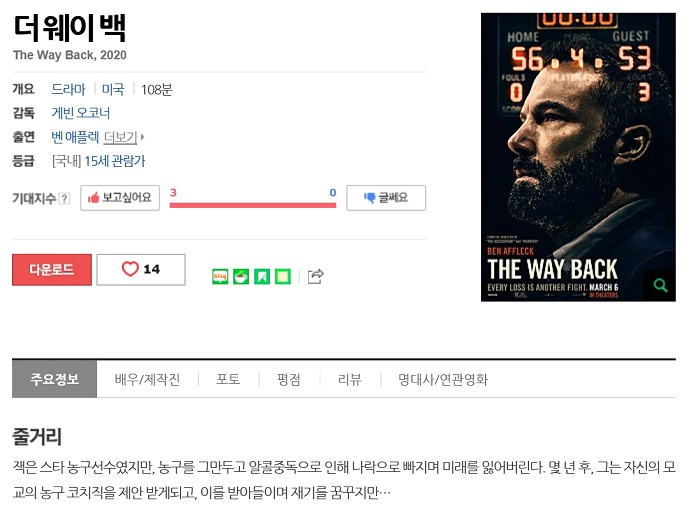Open the 명대사/연관영화 tab
700x526 pixels.
pyautogui.click(x=443, y=380)
